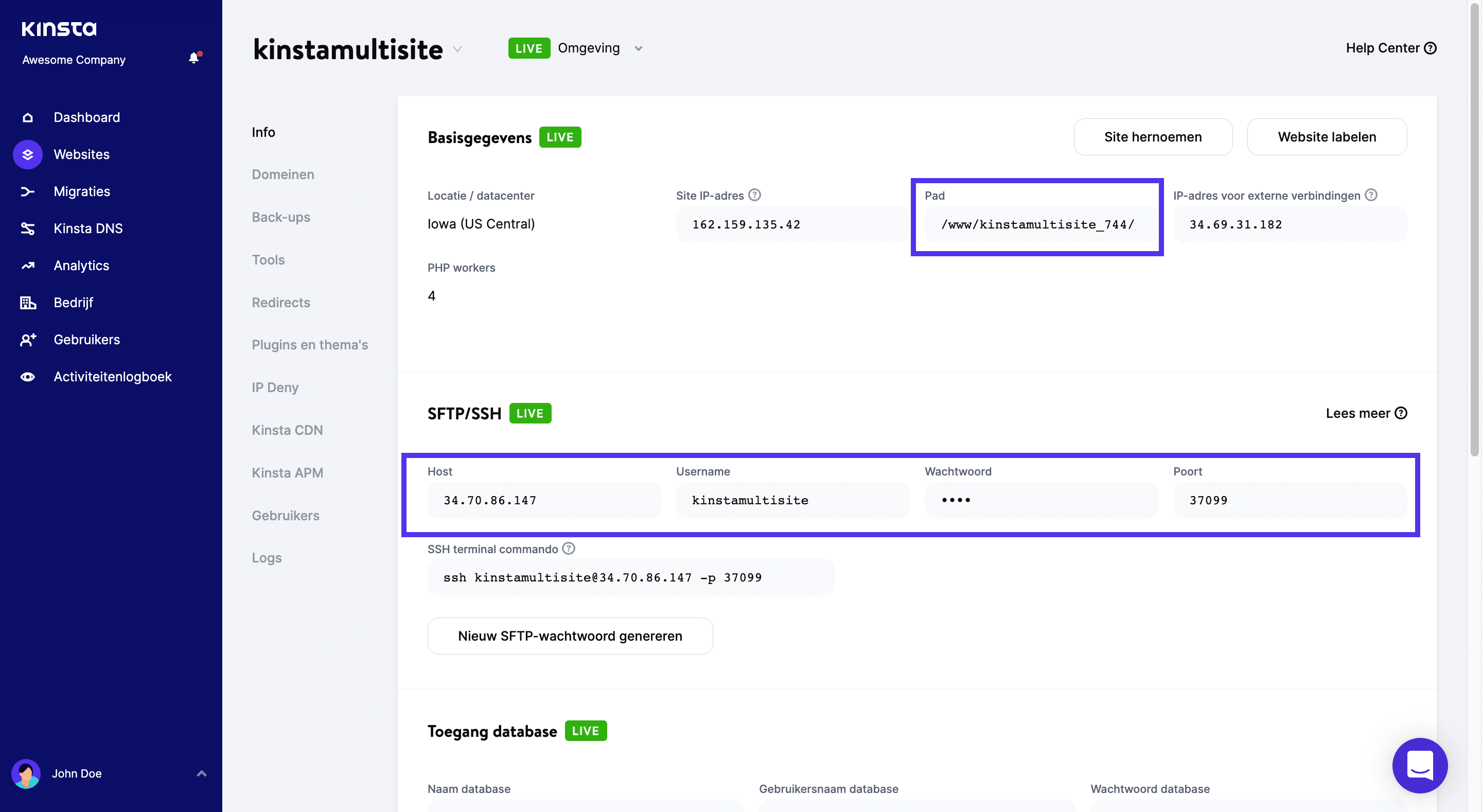The height and width of the screenshot is (812, 1482).
Task: Click SFTP Host field 34.70.86.147
Action: [x=544, y=500]
